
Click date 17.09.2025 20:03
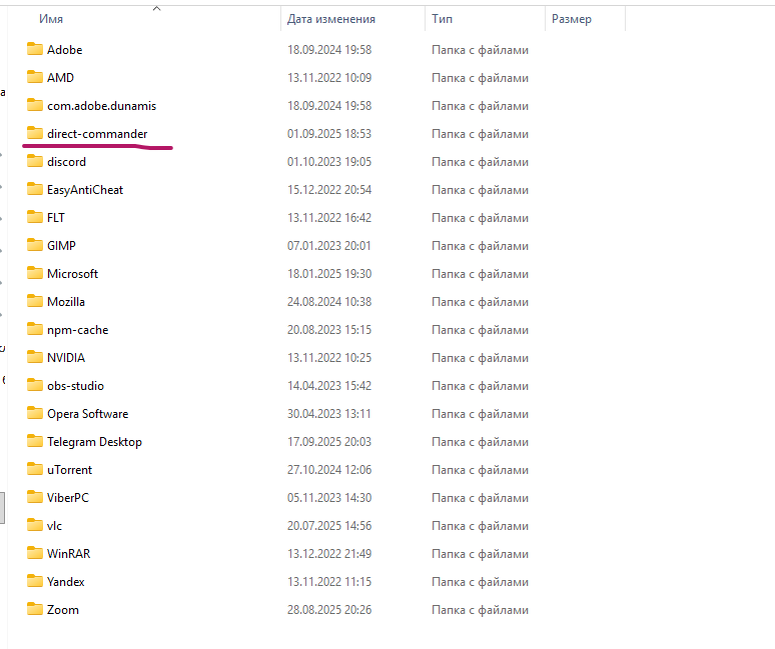point(329,442)
